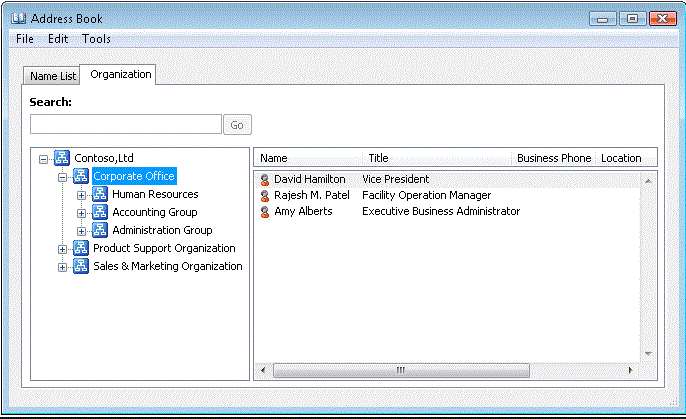This screenshot has width=686, height=419.
Task: Click Rajesh M. Patel's contact person icon
Action: point(265,196)
